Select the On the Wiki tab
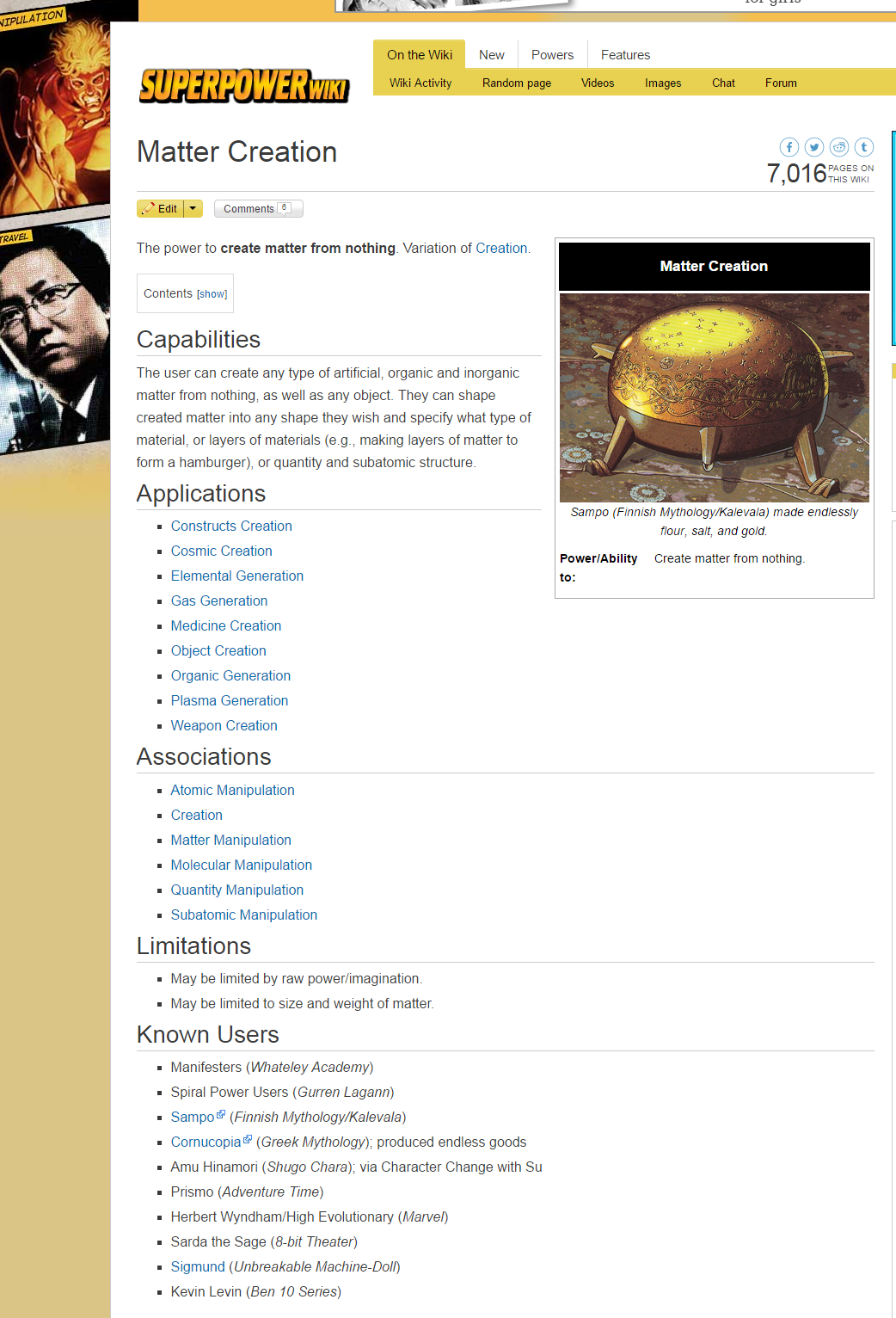Image resolution: width=896 pixels, height=1318 pixels. [x=420, y=54]
